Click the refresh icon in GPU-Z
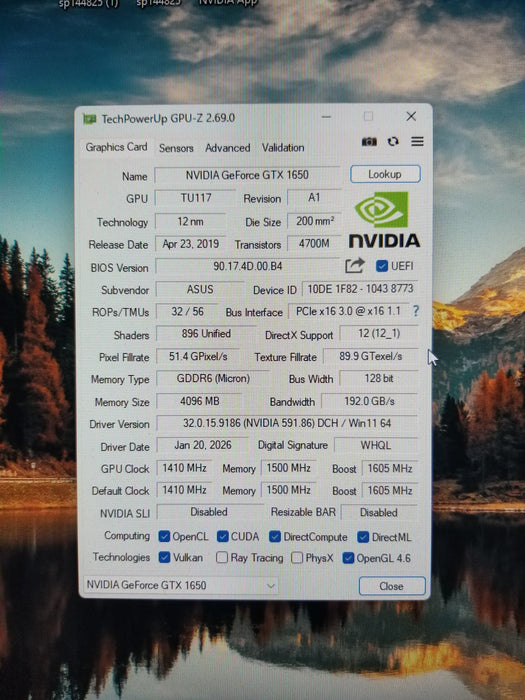The height and width of the screenshot is (700, 525). 393,142
